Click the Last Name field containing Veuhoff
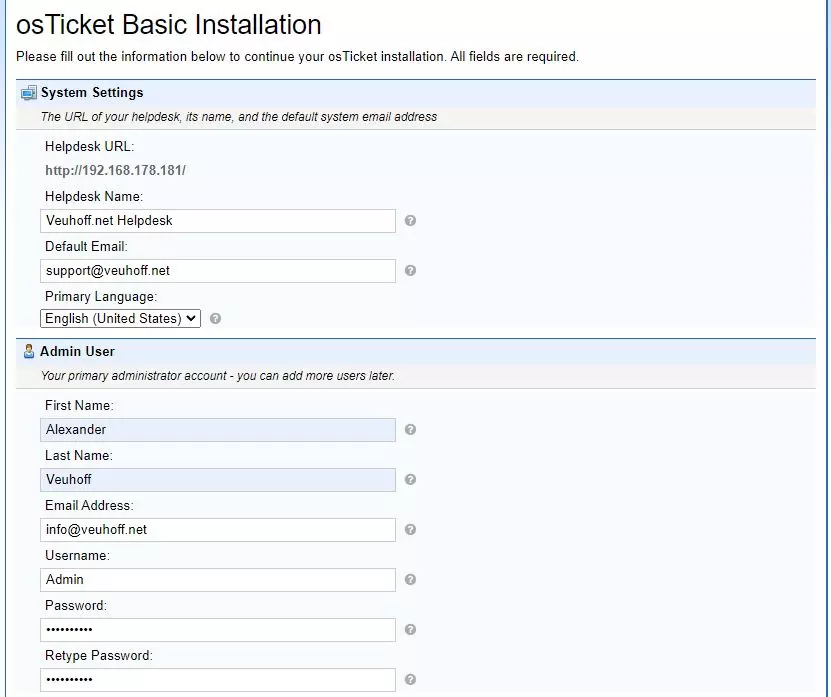 218,480
